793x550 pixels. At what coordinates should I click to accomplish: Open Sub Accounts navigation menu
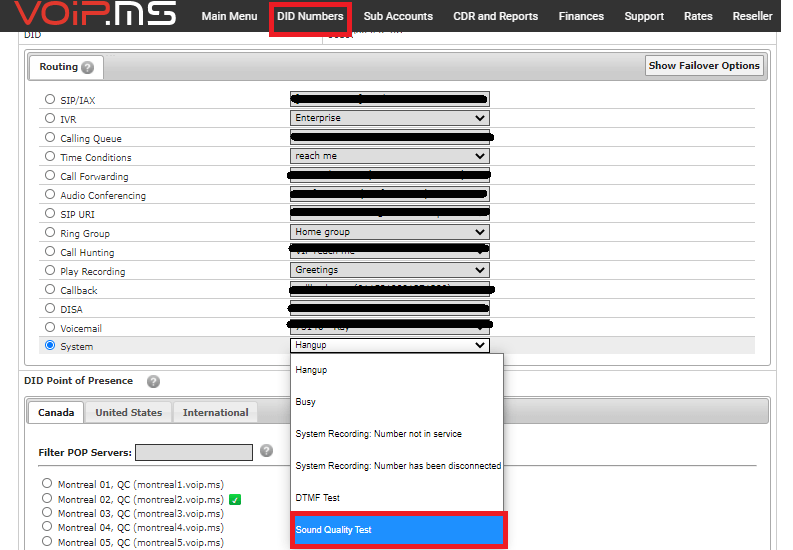point(398,16)
